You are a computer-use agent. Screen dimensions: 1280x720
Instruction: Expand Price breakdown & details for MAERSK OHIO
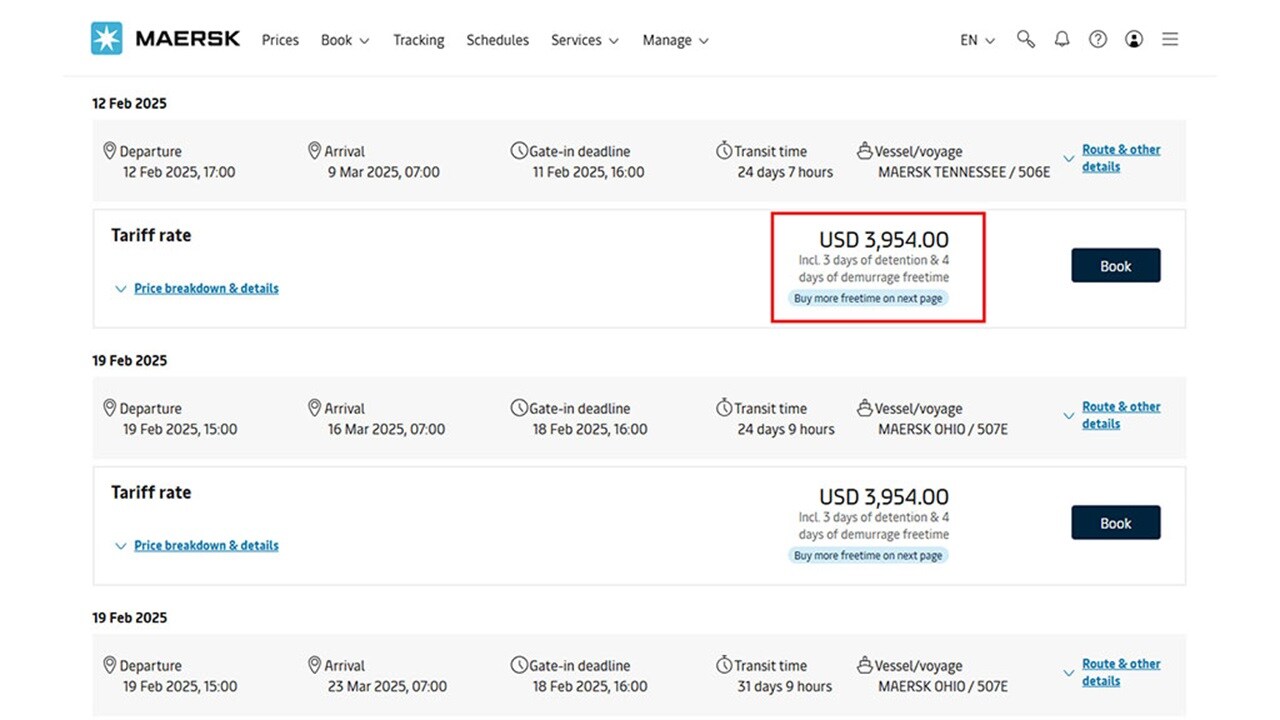[205, 545]
